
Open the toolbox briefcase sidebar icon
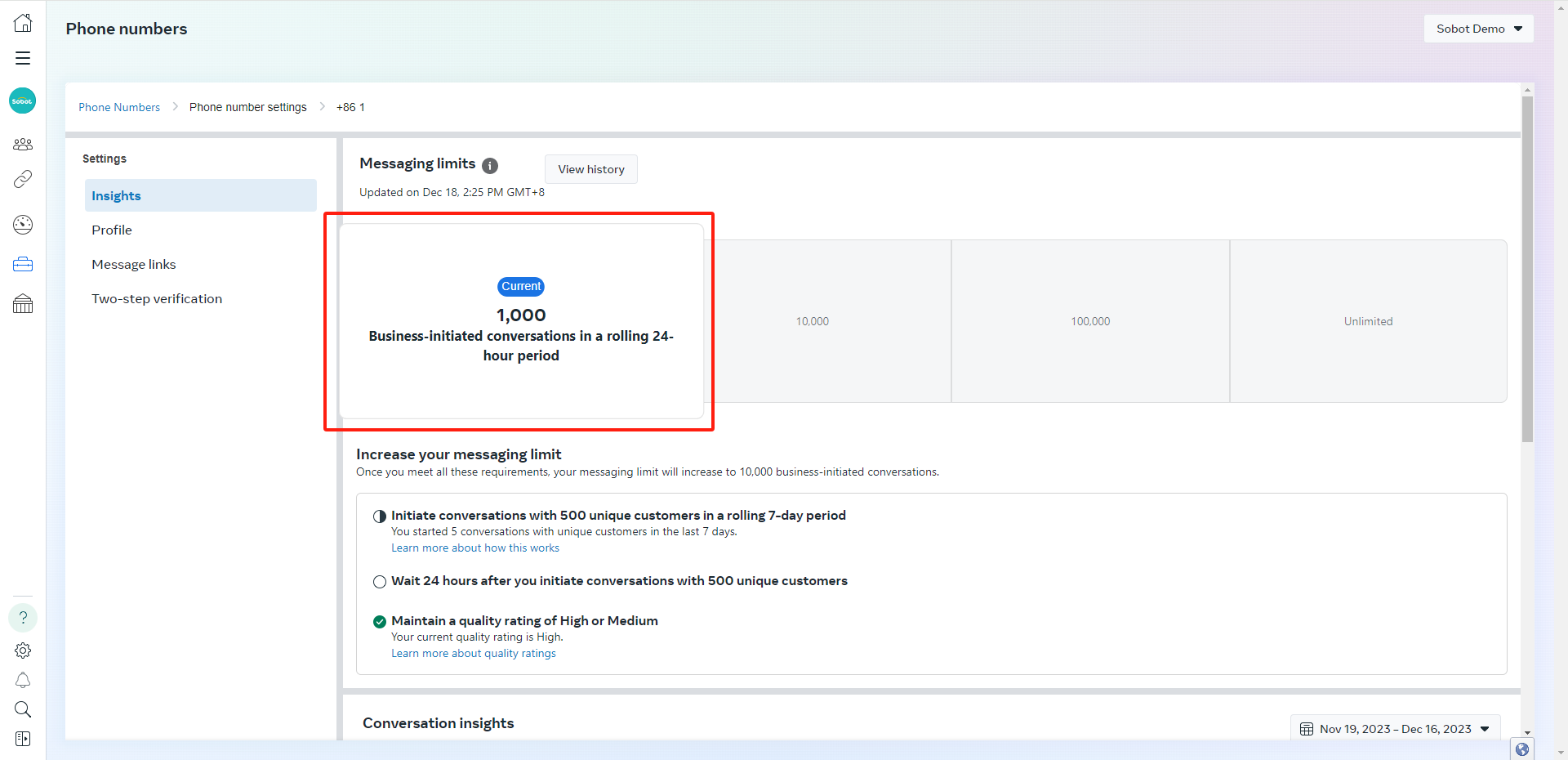coord(23,264)
